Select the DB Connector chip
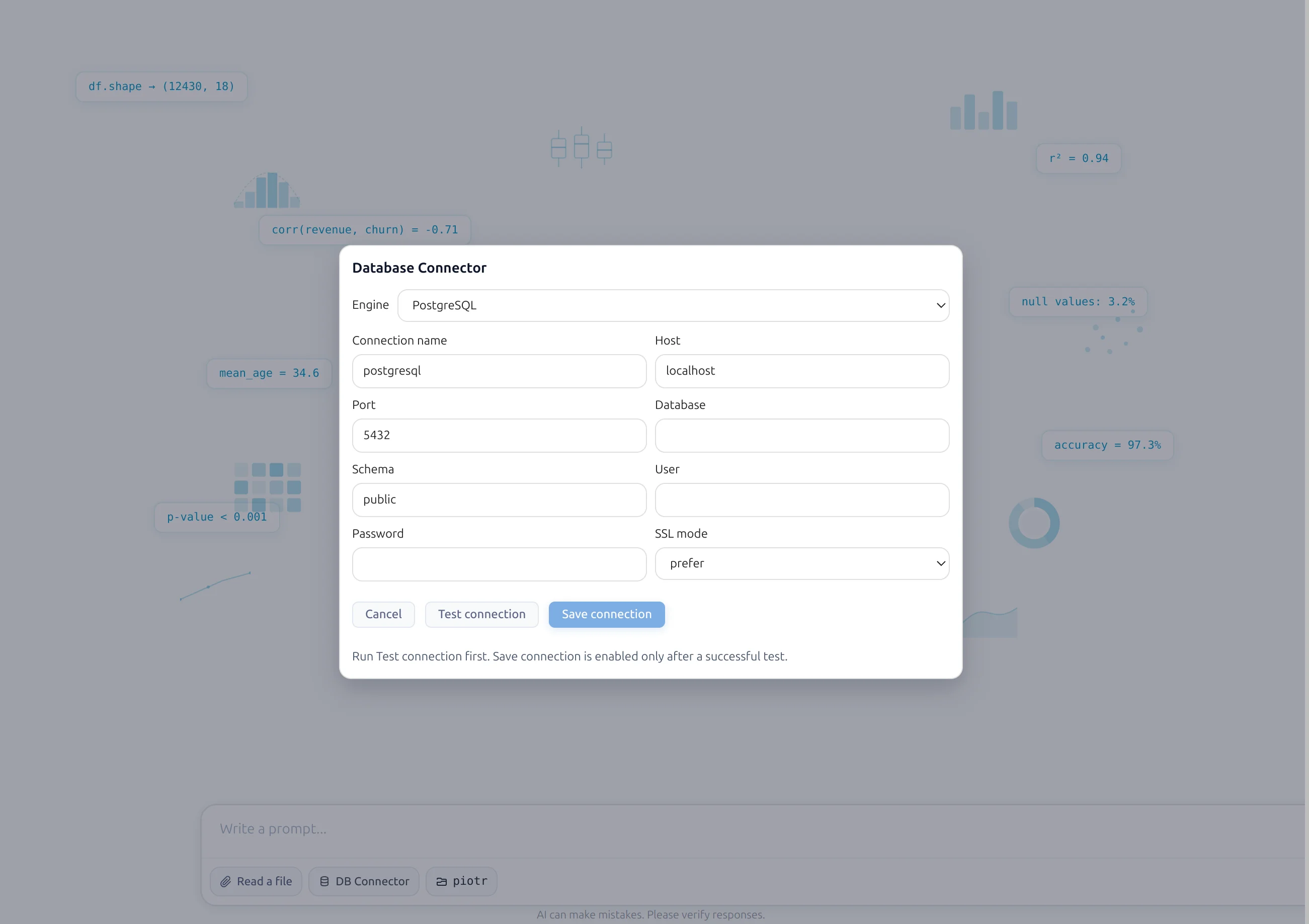The width and height of the screenshot is (1309, 924). pos(364,881)
